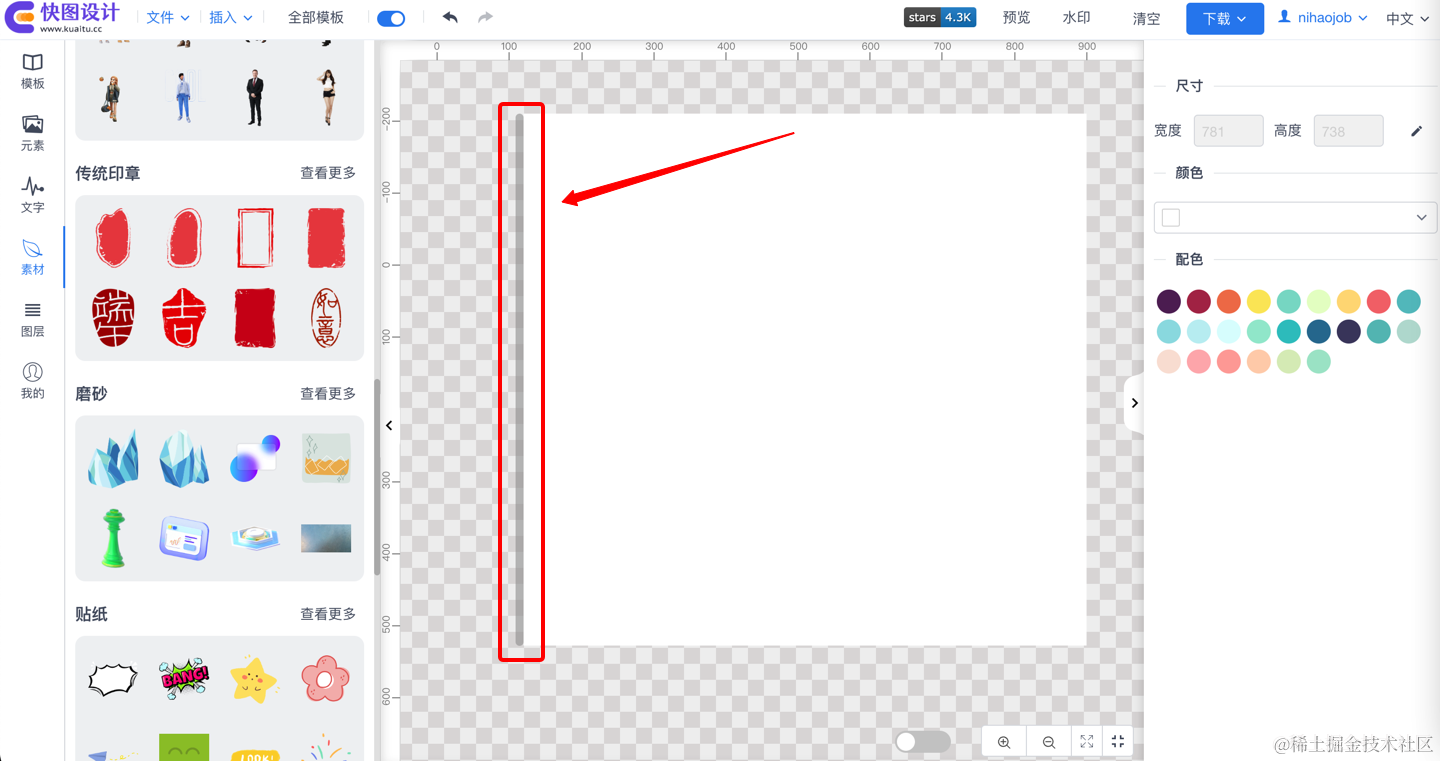
Task: Open the 模板 templates sidebar panel
Action: pos(33,71)
